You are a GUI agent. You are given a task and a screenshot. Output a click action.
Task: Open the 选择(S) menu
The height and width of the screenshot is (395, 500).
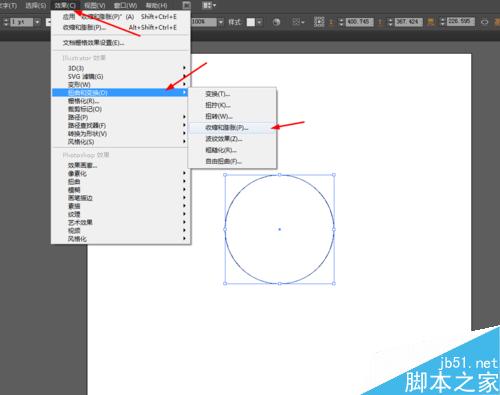pos(36,5)
